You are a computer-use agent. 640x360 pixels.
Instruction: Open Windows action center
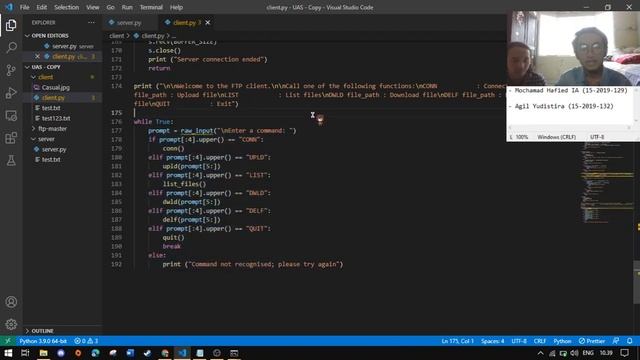[x=624, y=353]
